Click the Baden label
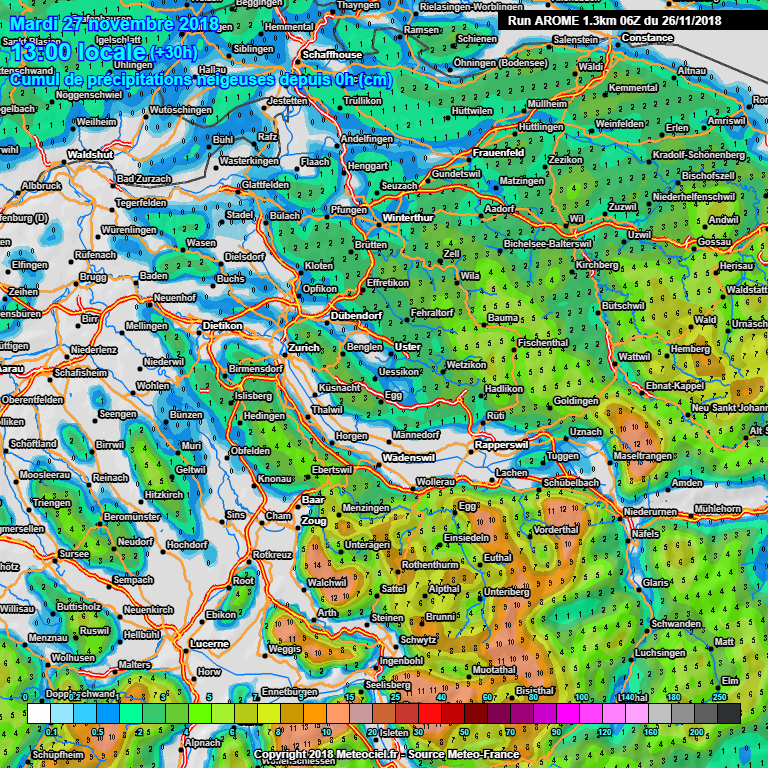 [153, 276]
